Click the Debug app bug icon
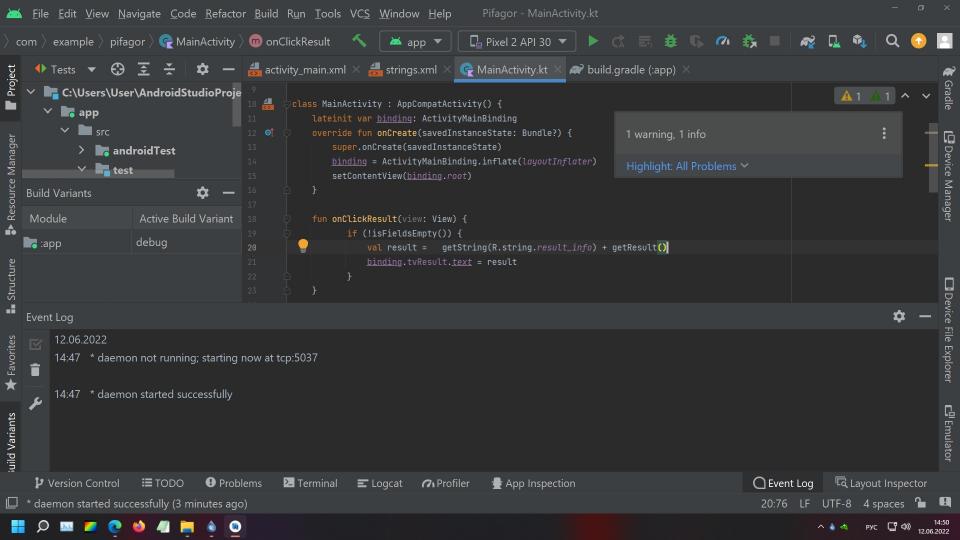 pos(670,41)
